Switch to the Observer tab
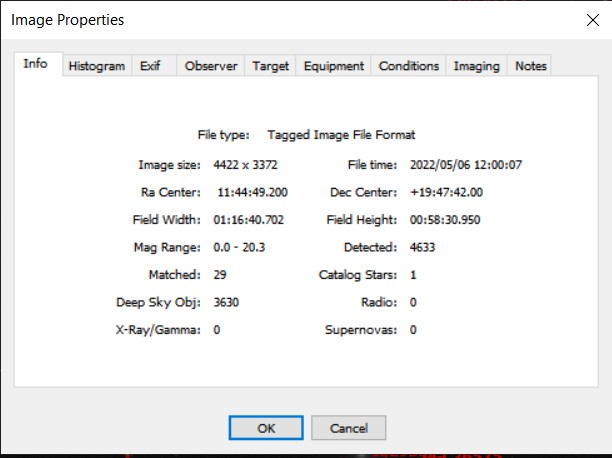The height and width of the screenshot is (458, 612). 211,66
